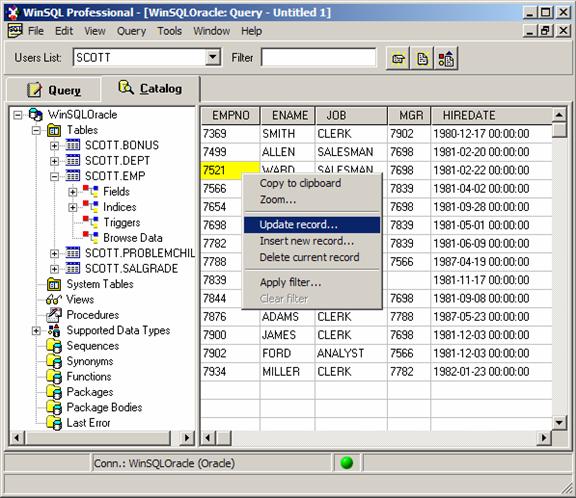Click the SCOTT.DEPT table icon
Viewport: 576px width, 498px height.
coord(73,160)
